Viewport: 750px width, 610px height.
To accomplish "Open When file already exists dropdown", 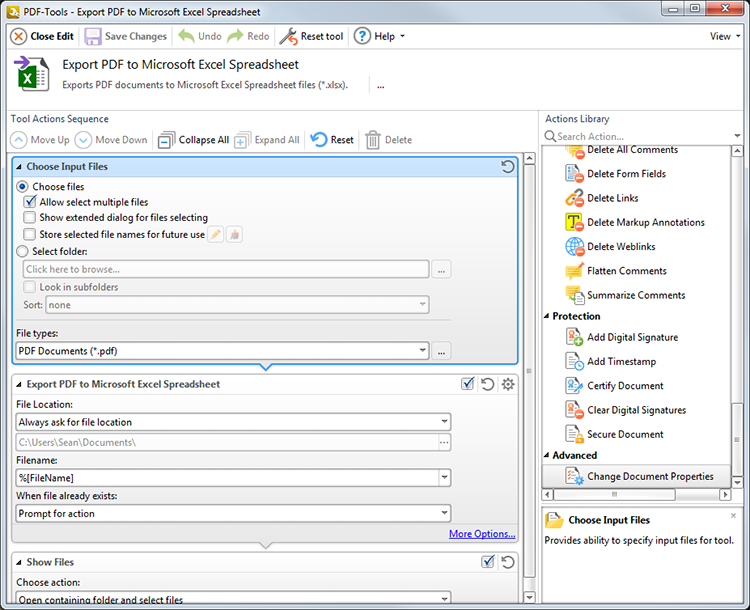I will click(233, 513).
